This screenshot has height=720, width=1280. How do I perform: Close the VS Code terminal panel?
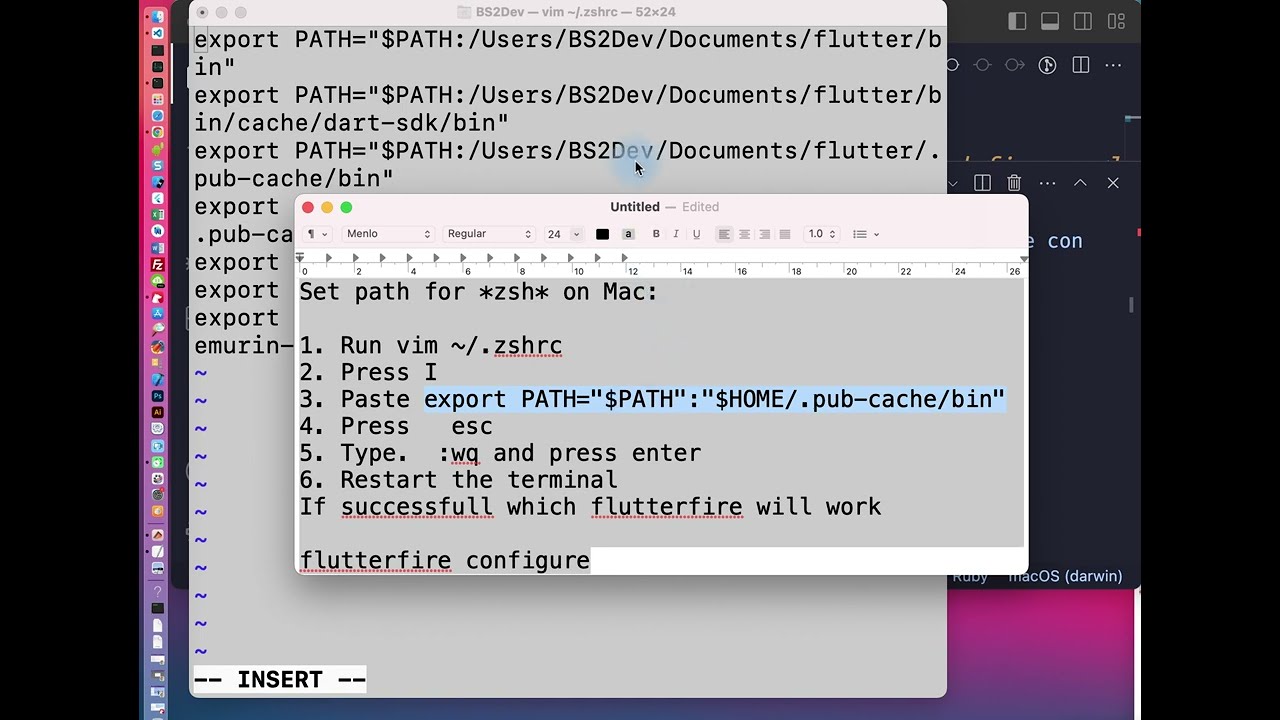1113,183
